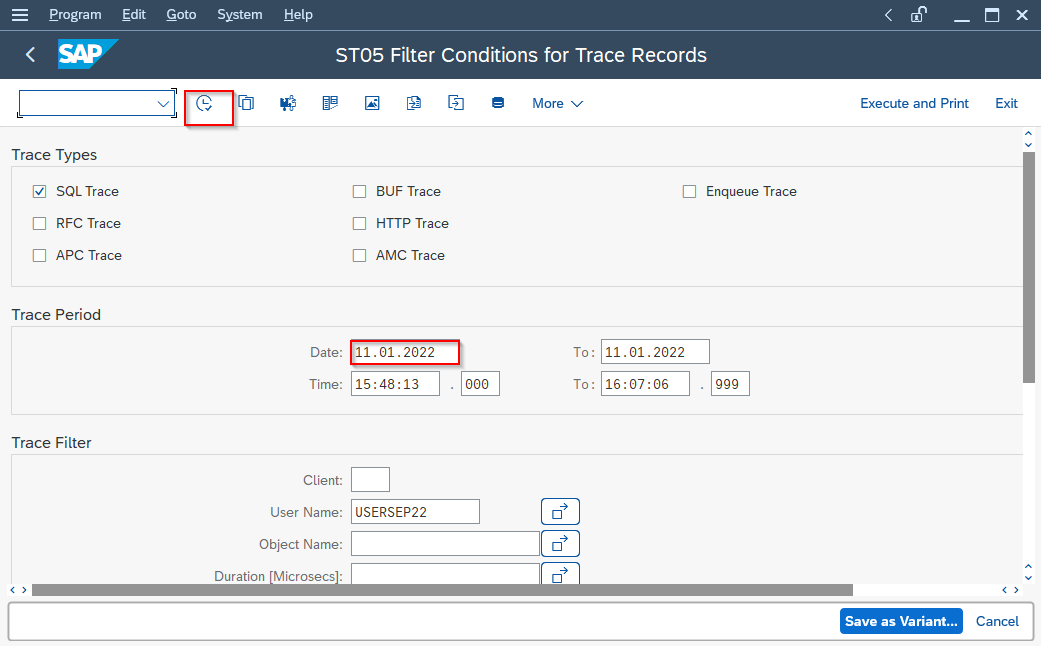Click the Exit button
Image resolution: width=1041 pixels, height=646 pixels.
[1006, 104]
